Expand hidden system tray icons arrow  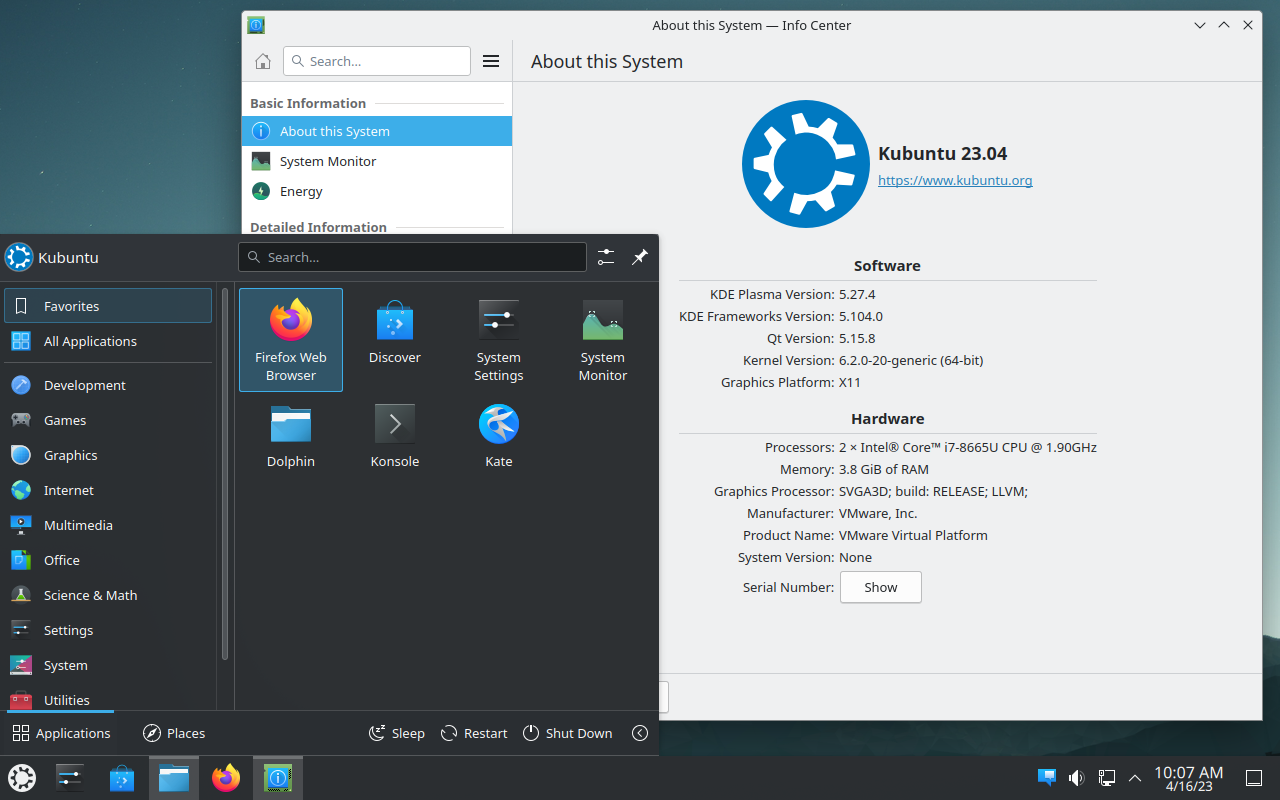[x=1135, y=777]
